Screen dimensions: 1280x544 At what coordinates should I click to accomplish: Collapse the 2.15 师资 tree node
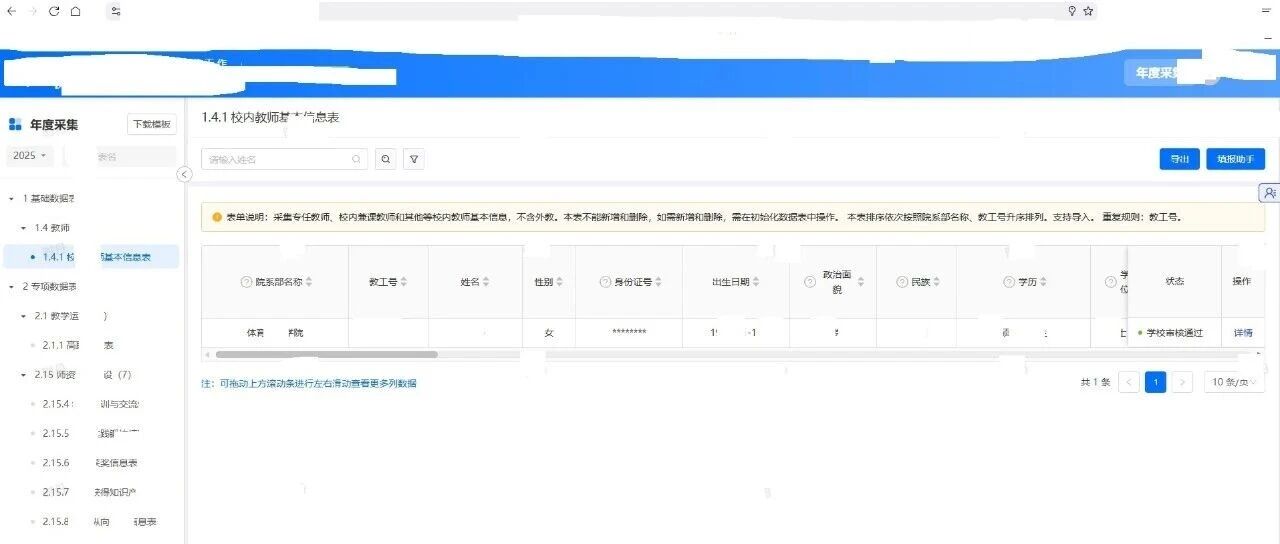[x=23, y=375]
